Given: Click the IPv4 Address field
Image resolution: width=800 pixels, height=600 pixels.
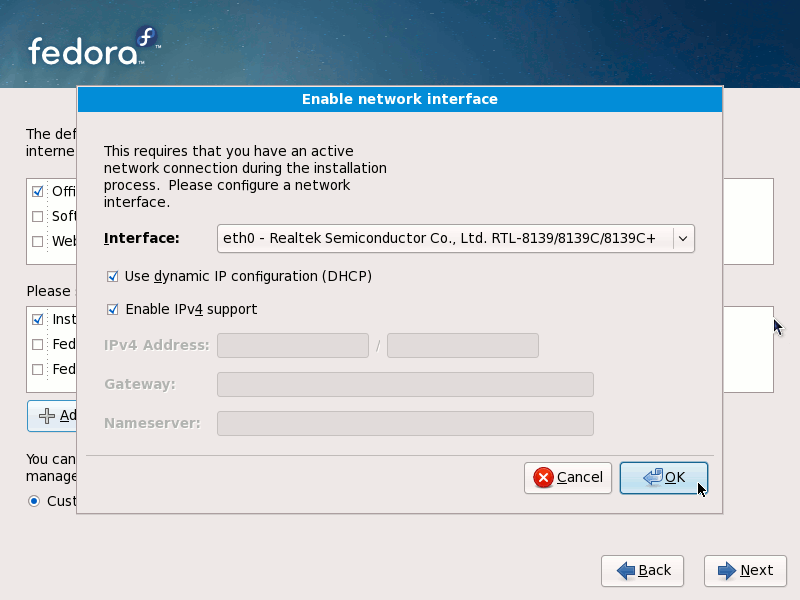Looking at the screenshot, I should coord(293,345).
